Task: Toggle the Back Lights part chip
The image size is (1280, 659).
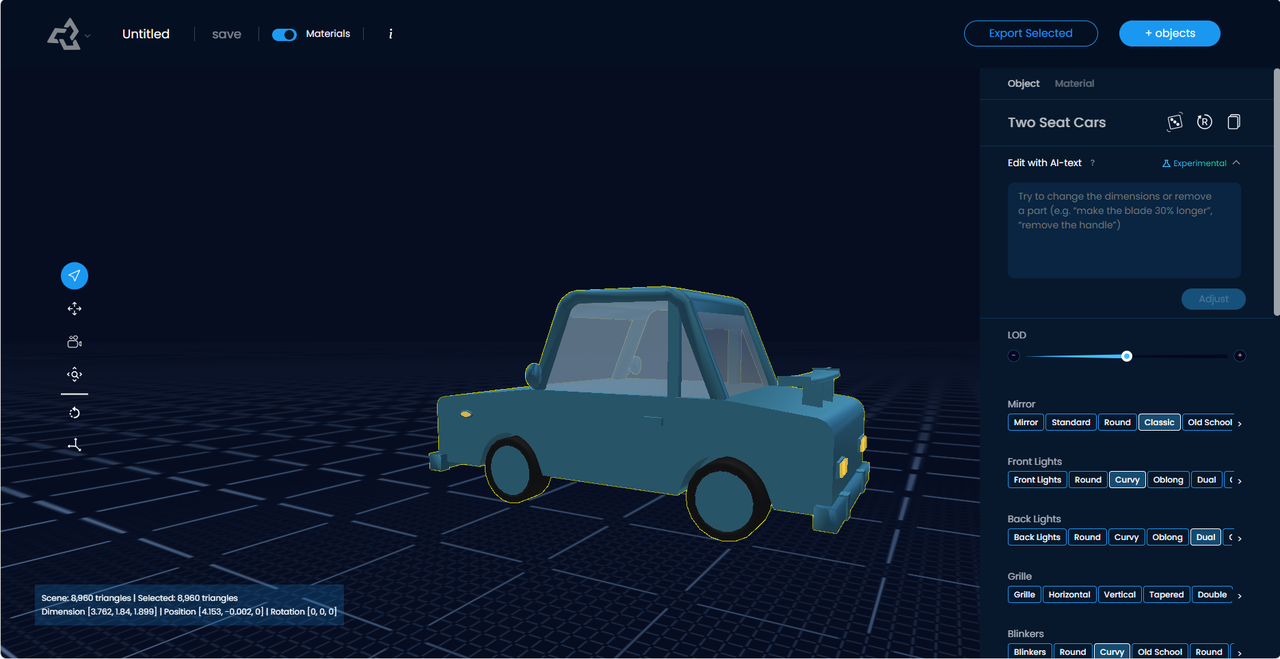Action: tap(1037, 537)
